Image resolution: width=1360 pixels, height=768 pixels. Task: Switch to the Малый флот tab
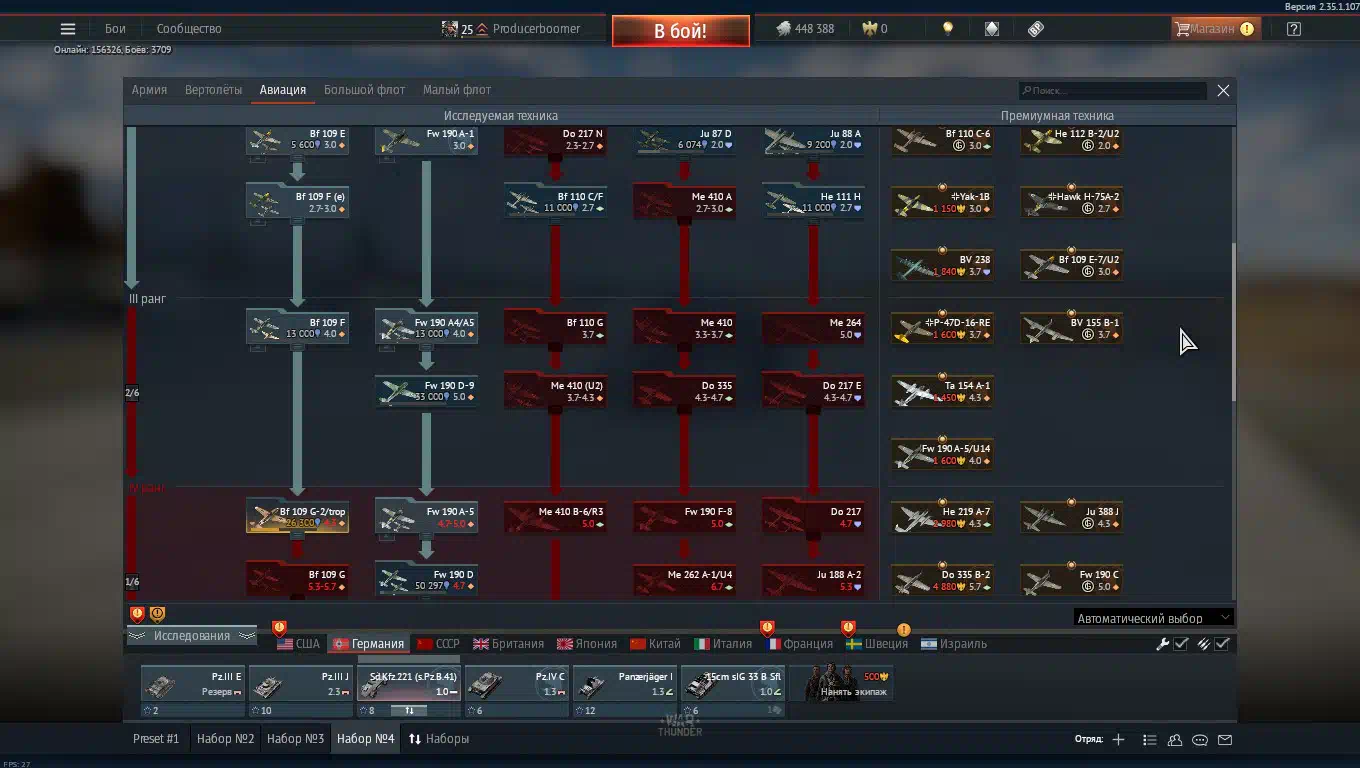coord(457,90)
